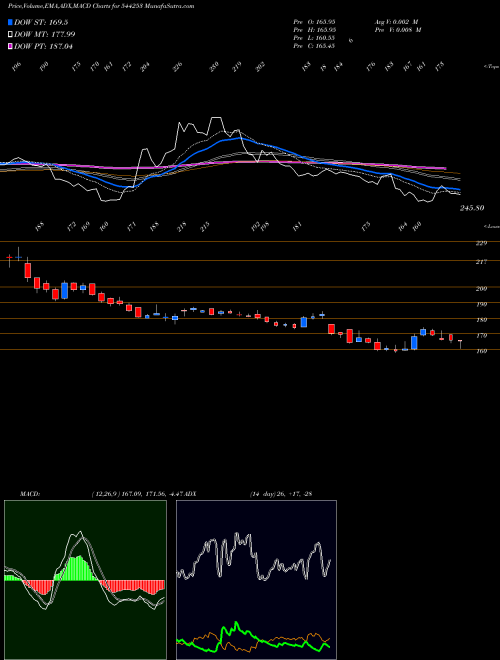
Task: Click the 215 low label
Action: 205,227
